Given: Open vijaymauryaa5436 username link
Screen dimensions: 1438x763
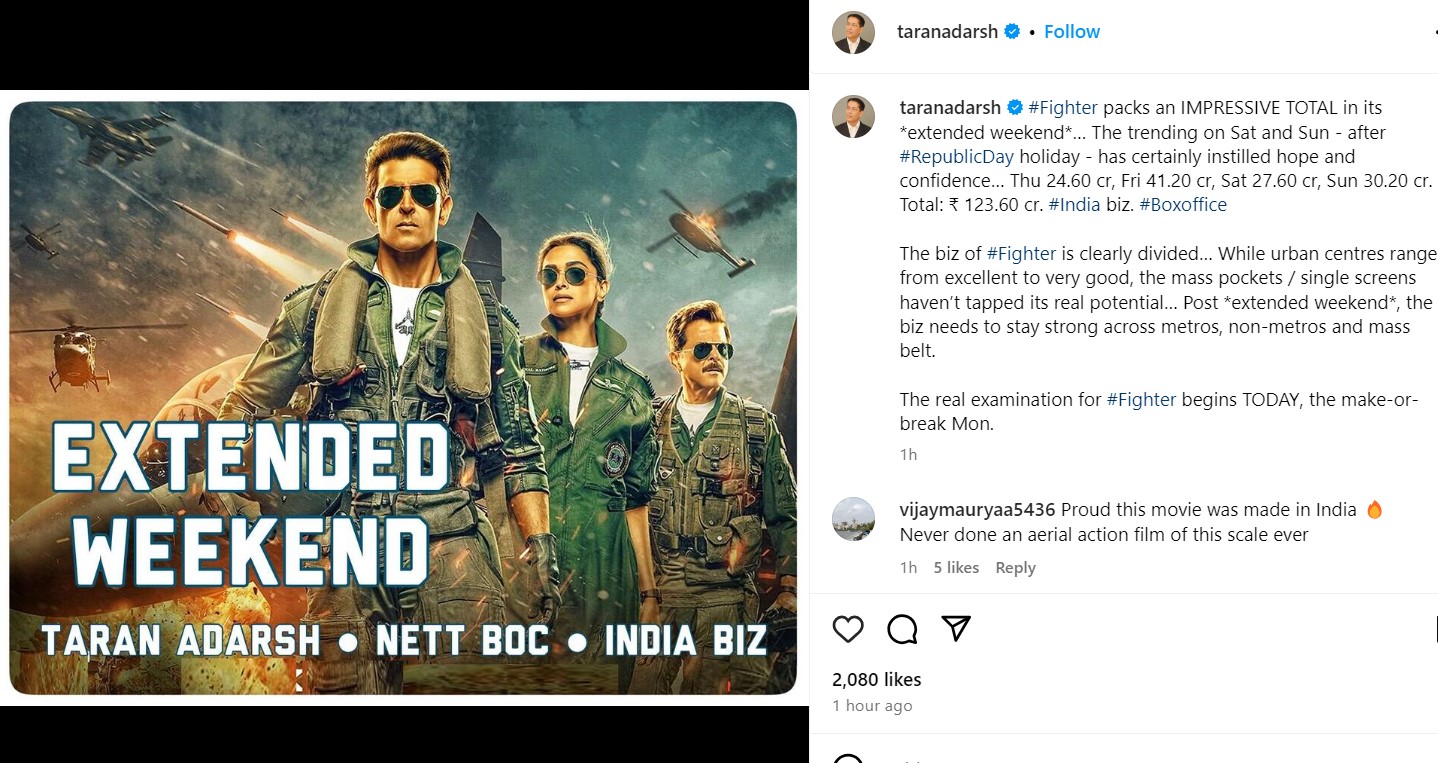Looking at the screenshot, I should click(x=977, y=510).
